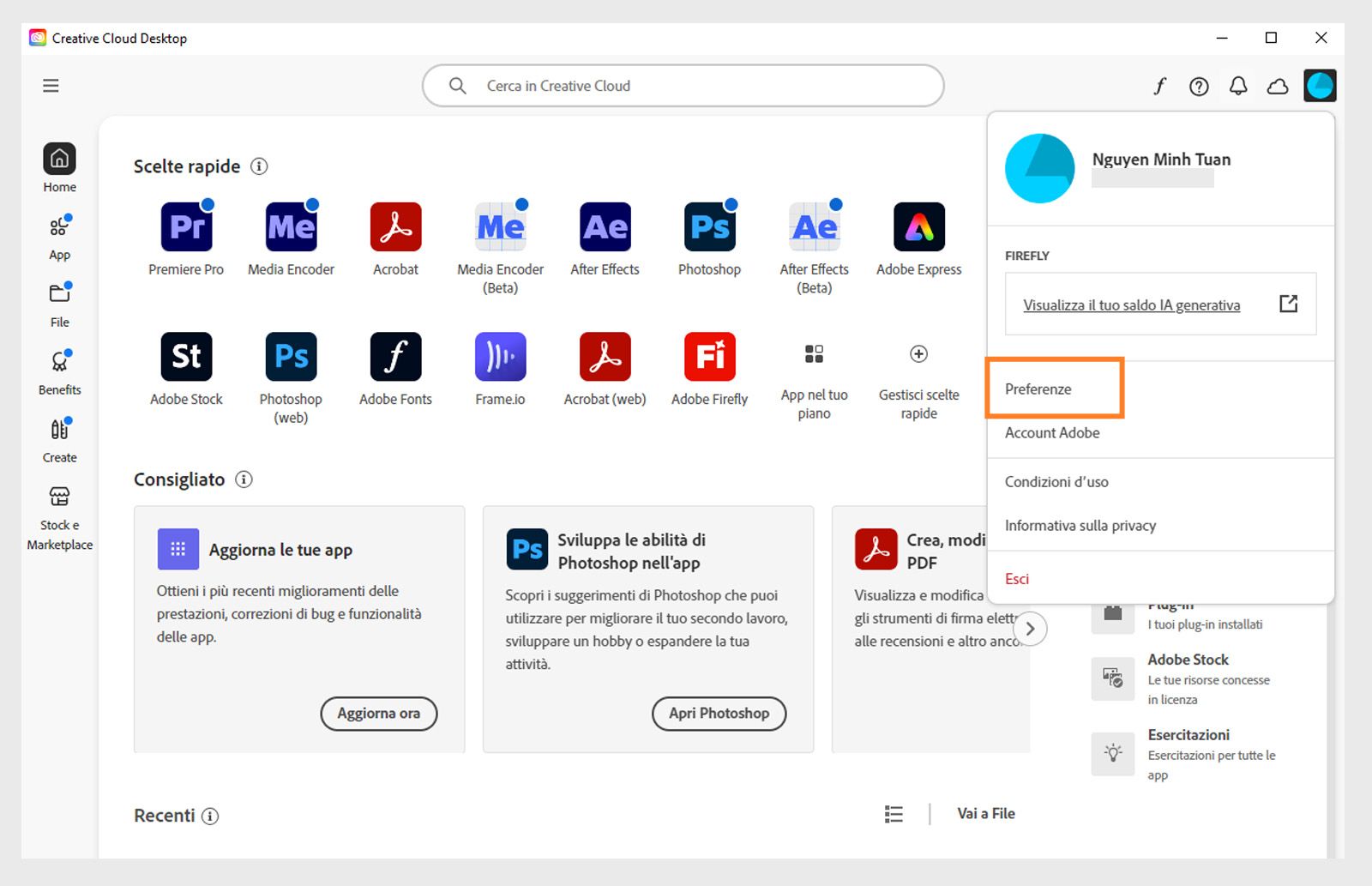Open Photoshop from Scelte rapide
The image size is (1372, 886).
point(709,226)
